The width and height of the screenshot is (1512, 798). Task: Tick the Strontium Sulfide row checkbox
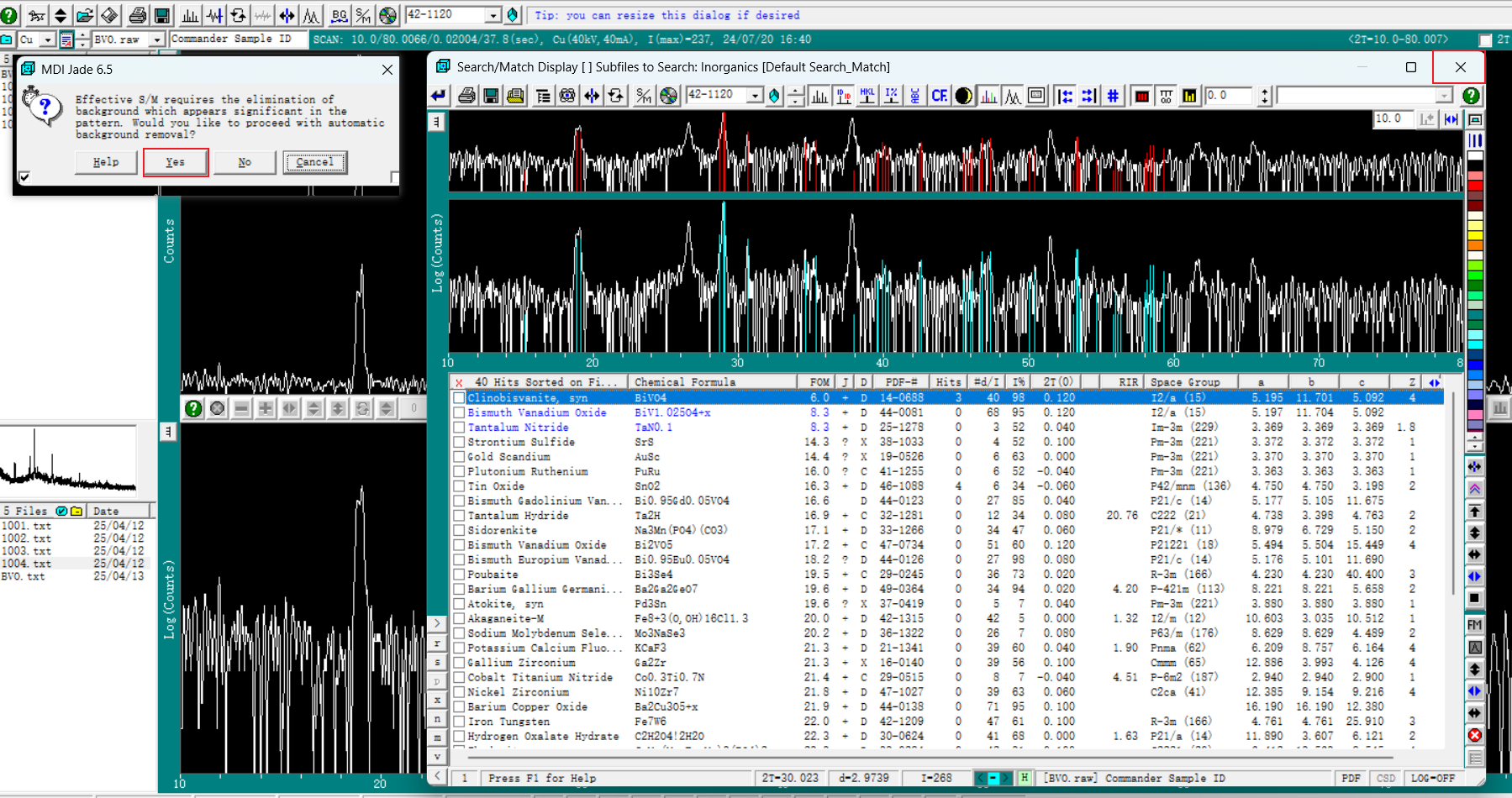click(x=459, y=442)
